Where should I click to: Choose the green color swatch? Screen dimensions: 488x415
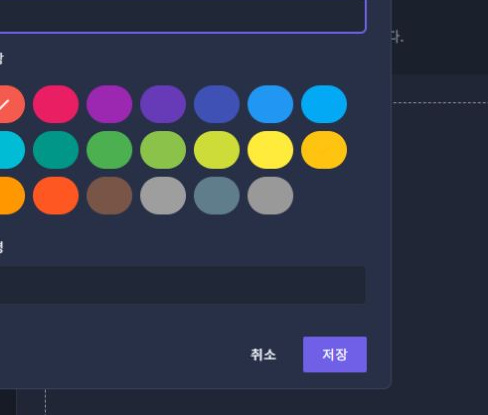pos(109,150)
